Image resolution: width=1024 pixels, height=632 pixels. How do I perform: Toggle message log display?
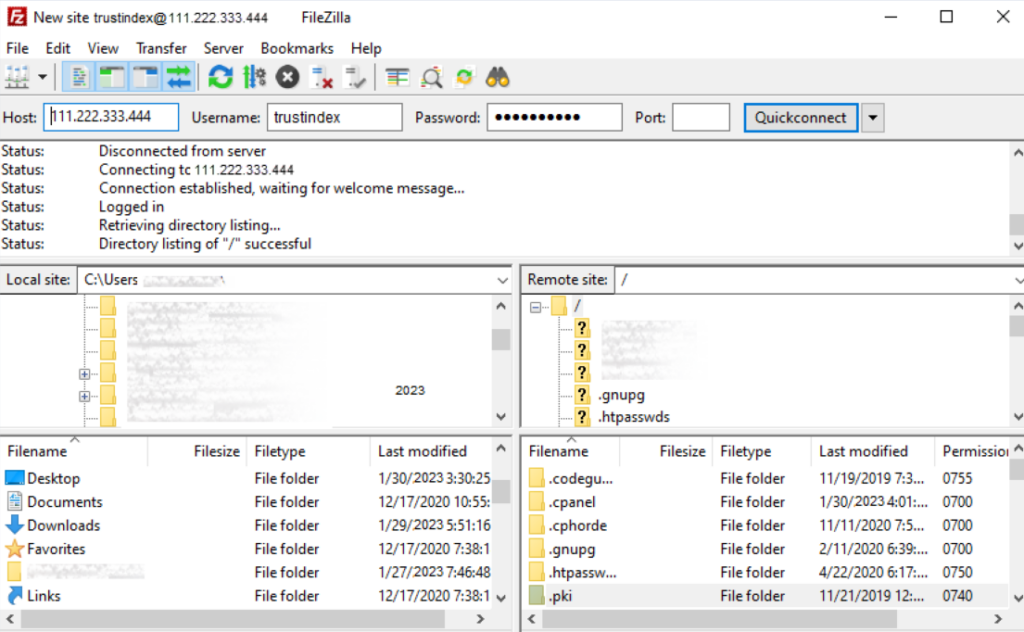(80, 77)
